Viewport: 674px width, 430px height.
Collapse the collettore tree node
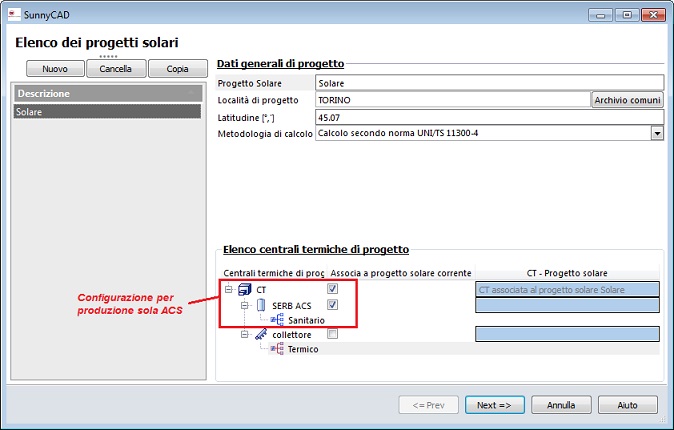pos(244,335)
